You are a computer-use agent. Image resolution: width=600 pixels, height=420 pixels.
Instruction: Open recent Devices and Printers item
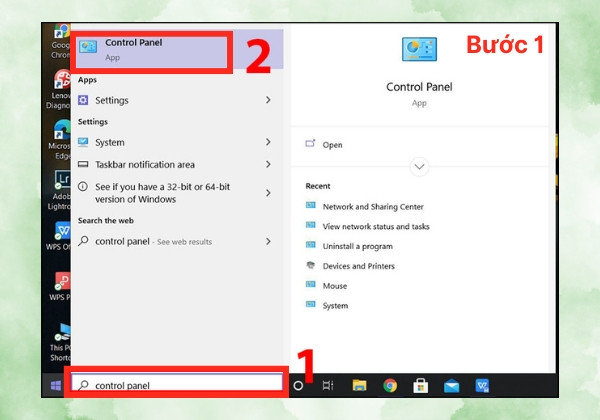tap(359, 266)
